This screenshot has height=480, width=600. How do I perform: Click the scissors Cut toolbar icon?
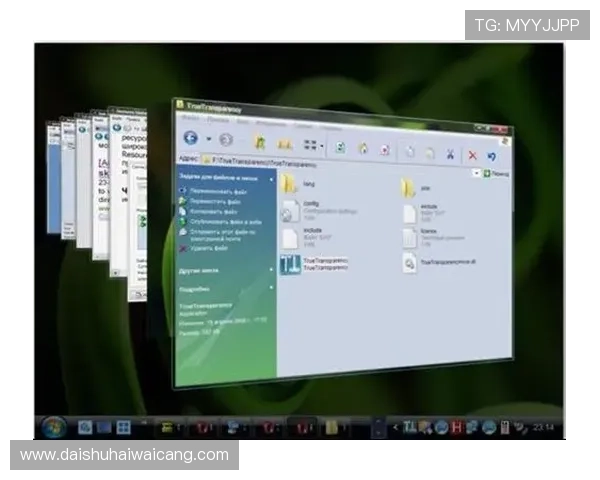pyautogui.click(x=451, y=154)
